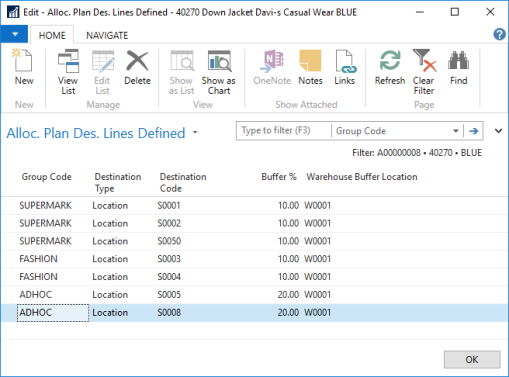Image resolution: width=509 pixels, height=377 pixels.
Task: Select the S0002 destination code cell
Action: coord(169,223)
